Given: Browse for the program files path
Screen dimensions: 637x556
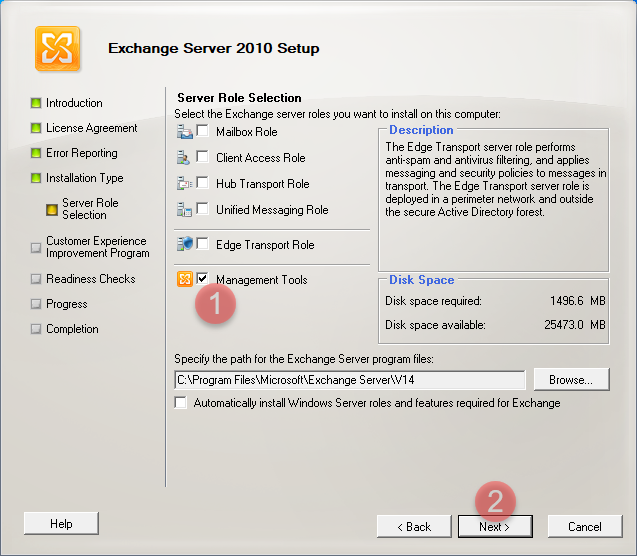Looking at the screenshot, I should coord(571,380).
